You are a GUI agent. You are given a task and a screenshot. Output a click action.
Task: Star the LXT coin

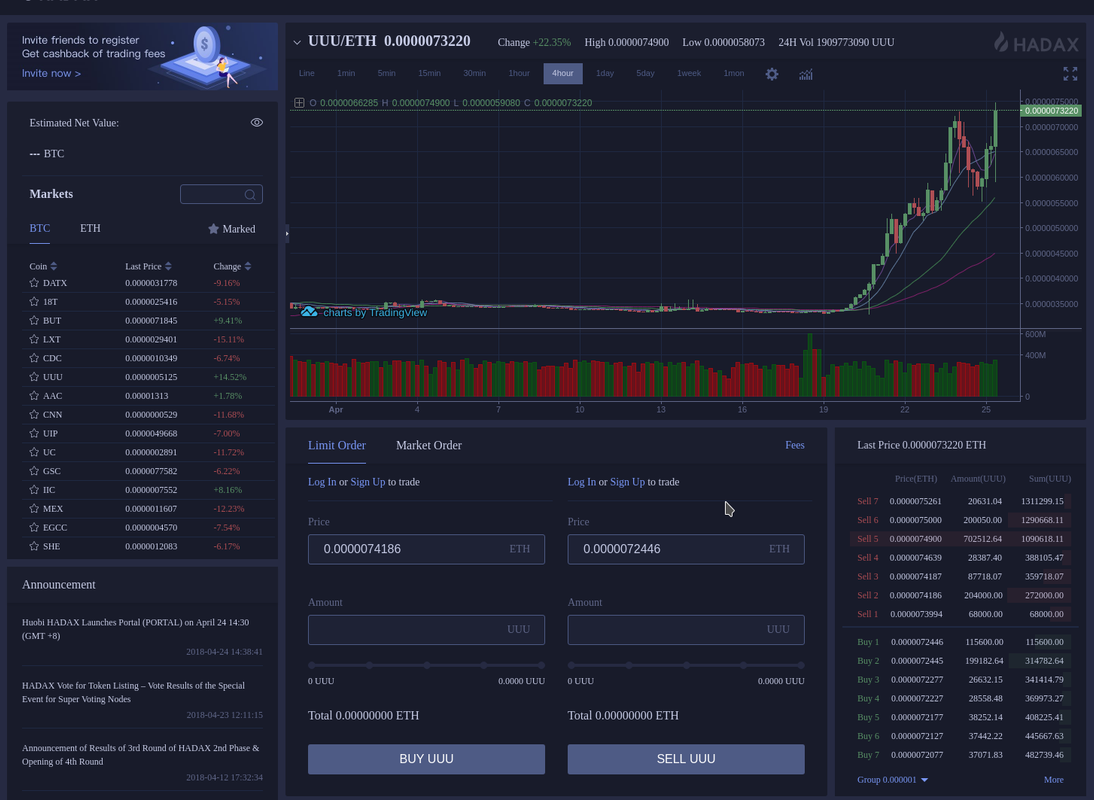pos(33,340)
